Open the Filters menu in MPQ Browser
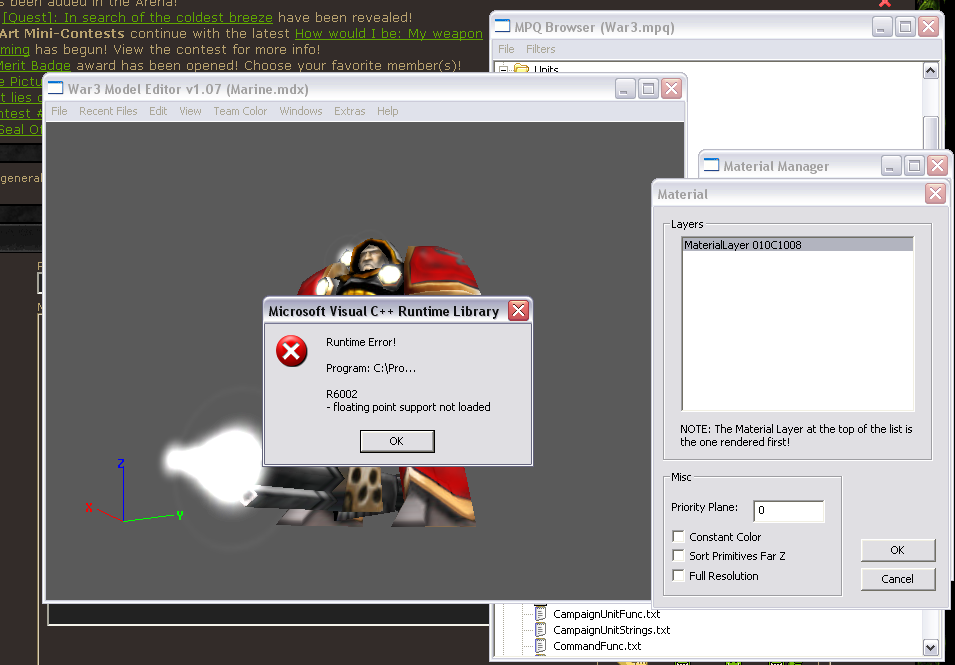The height and width of the screenshot is (665, 955). (541, 49)
